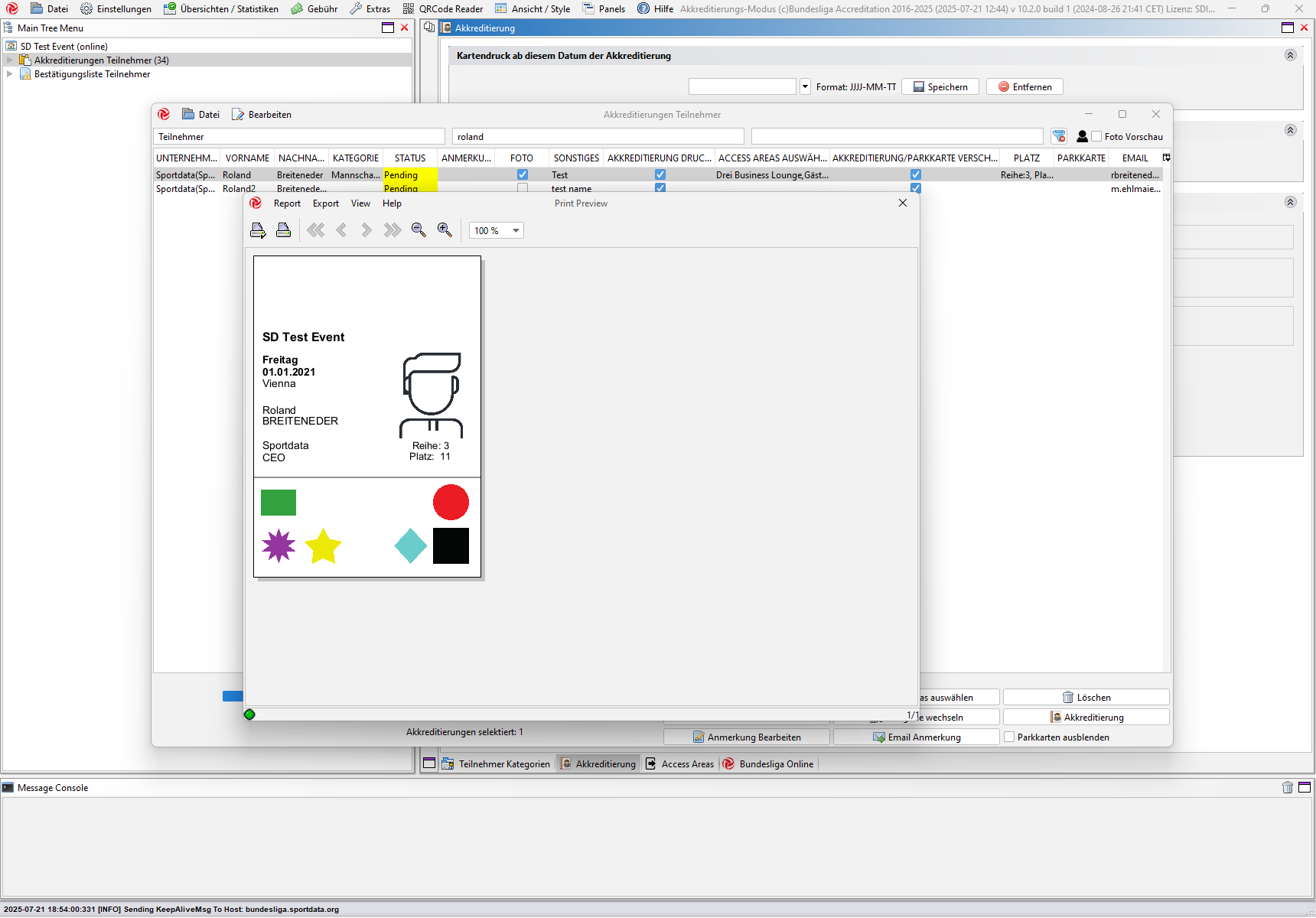Open the date dropdown arrow next to Format
The height and width of the screenshot is (918, 1316).
(x=805, y=86)
